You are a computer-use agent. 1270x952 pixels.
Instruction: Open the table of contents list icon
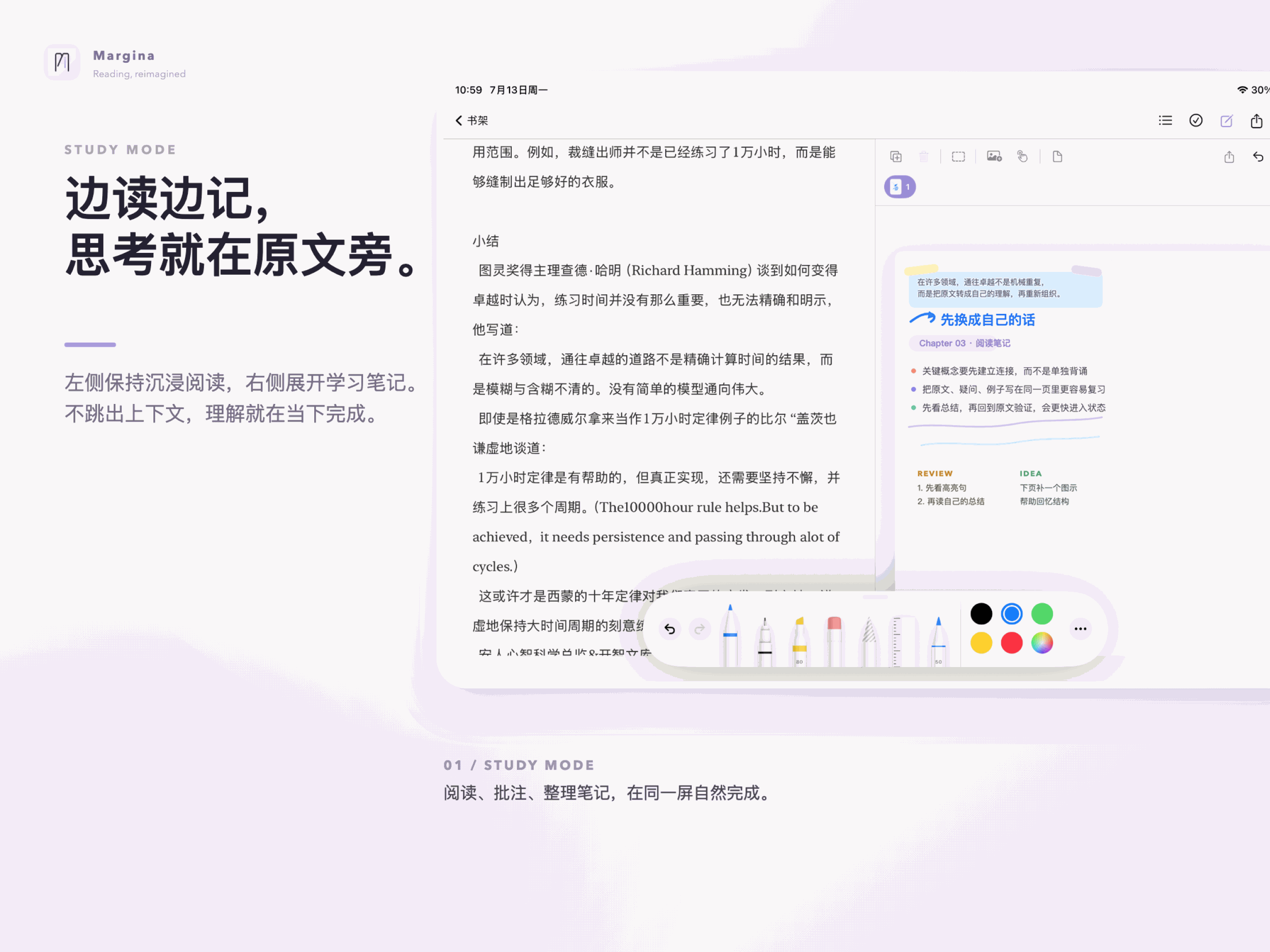pyautogui.click(x=1165, y=120)
